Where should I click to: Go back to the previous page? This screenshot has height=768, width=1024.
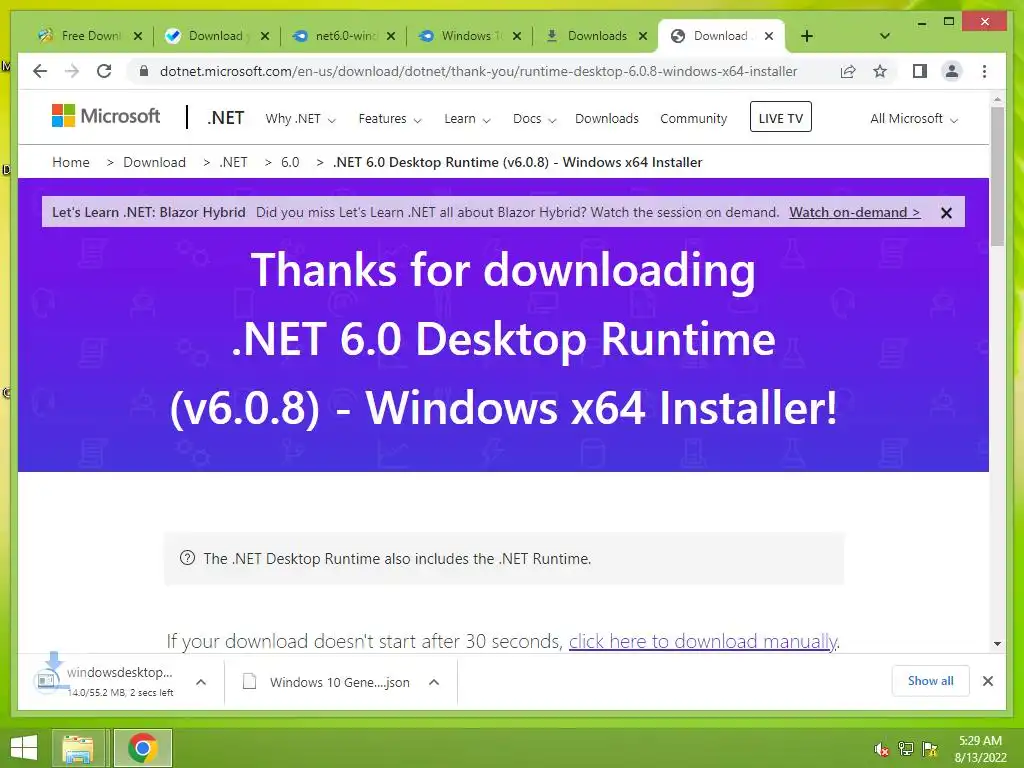40,71
